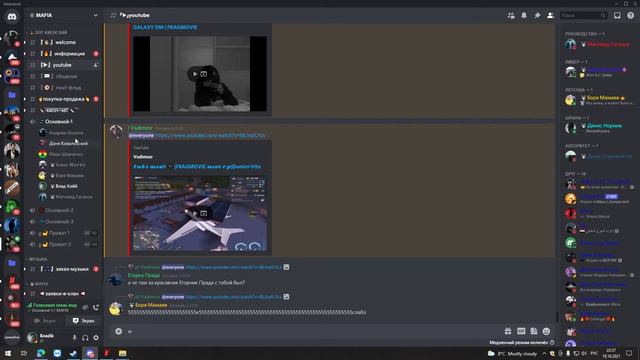Open the weather widget Mostly cloudy
This screenshot has width=640, height=360.
[512, 353]
